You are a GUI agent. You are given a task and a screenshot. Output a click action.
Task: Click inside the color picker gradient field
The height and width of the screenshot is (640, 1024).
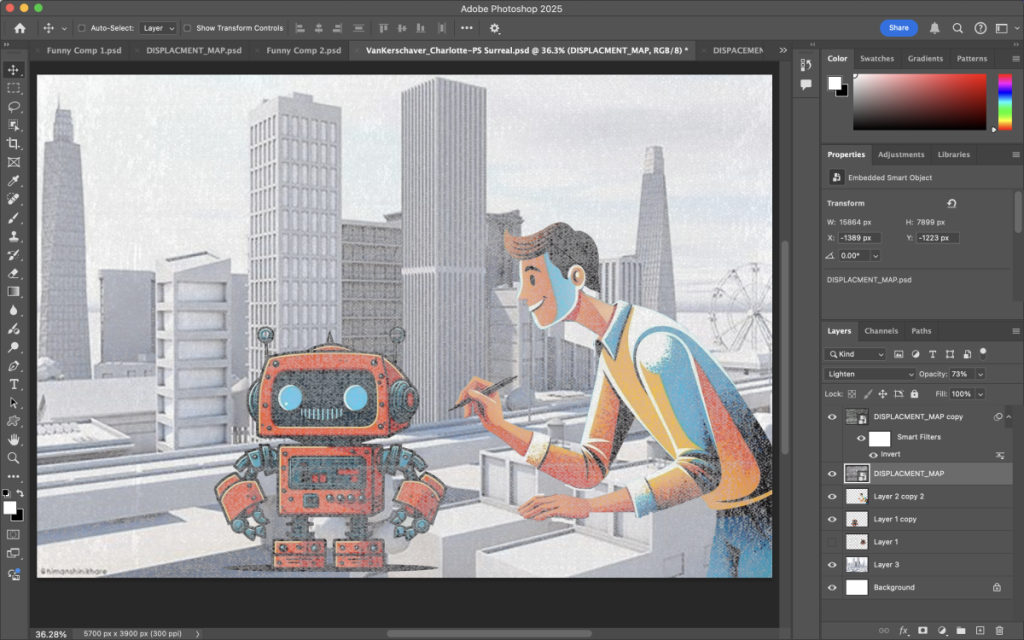(919, 101)
